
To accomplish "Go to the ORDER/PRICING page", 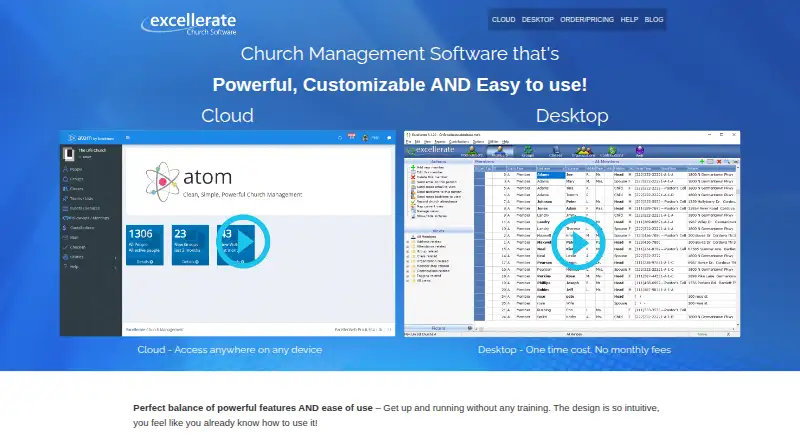I will coord(587,19).
